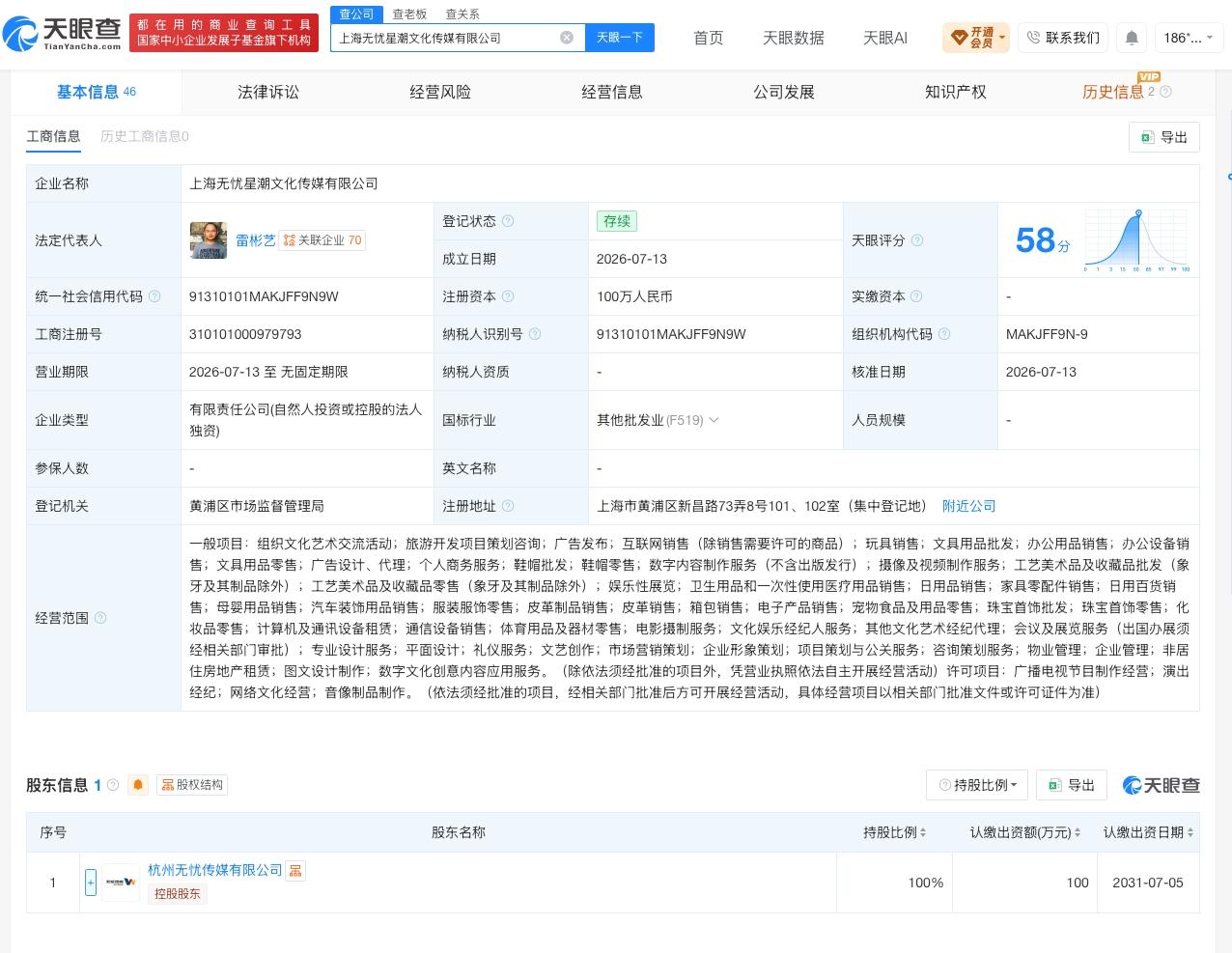Expand shareholder row with the plus button
1232x953 pixels.
(91, 883)
